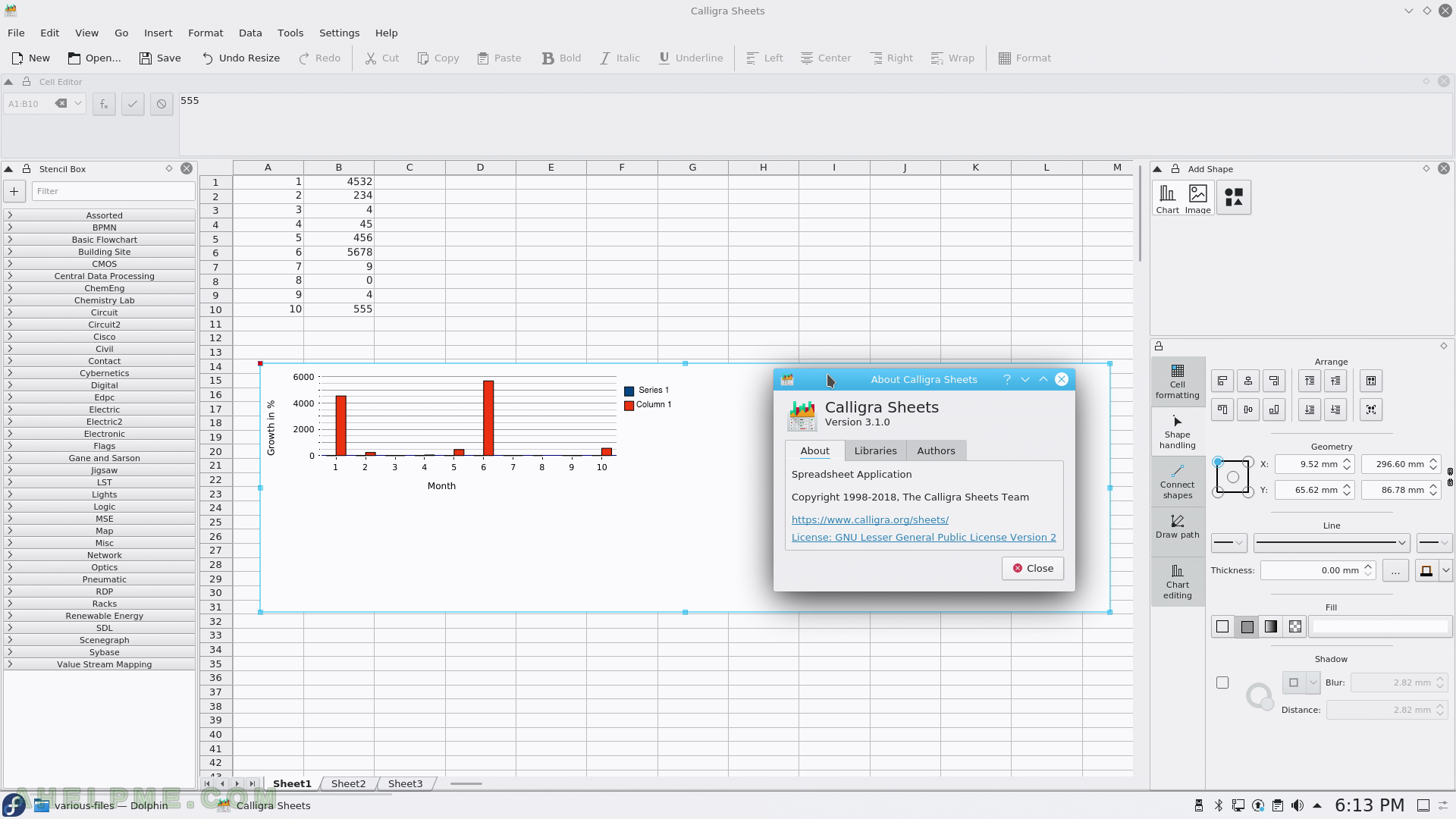Select the Connect shapes tool
This screenshot has width=1456, height=819.
pyautogui.click(x=1178, y=482)
